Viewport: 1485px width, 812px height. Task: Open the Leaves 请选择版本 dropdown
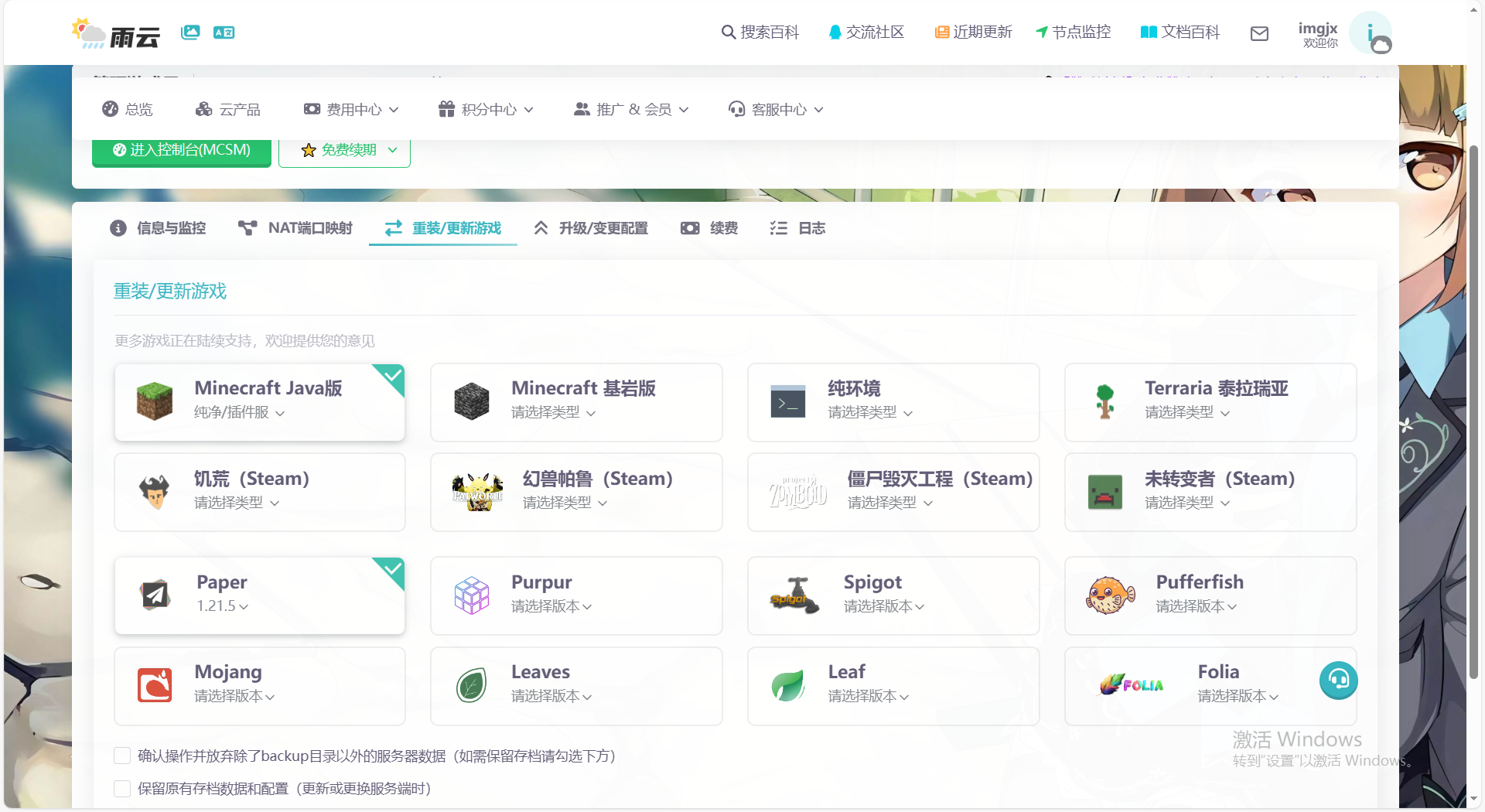point(551,696)
